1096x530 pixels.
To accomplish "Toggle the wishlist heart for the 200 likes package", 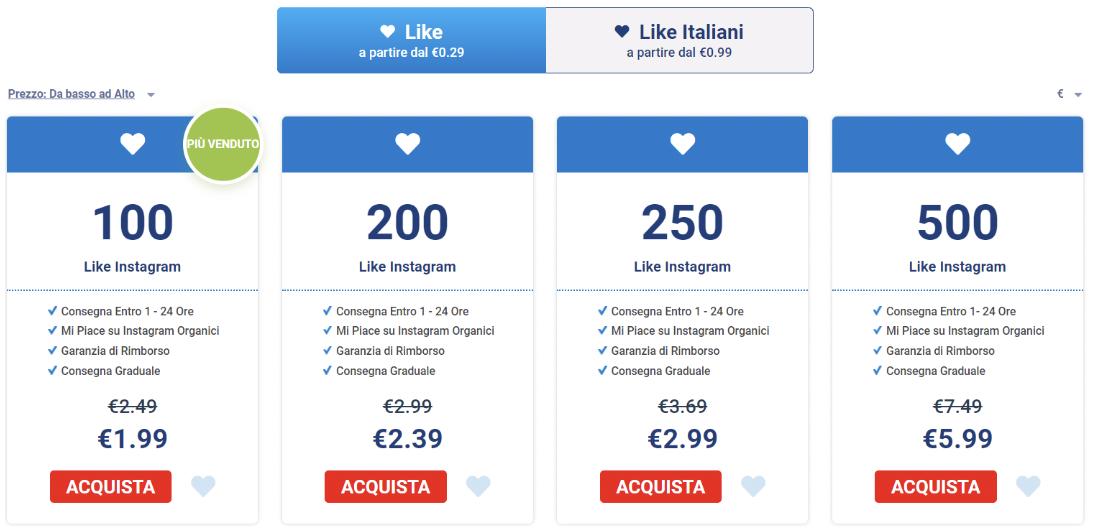I will (478, 486).
